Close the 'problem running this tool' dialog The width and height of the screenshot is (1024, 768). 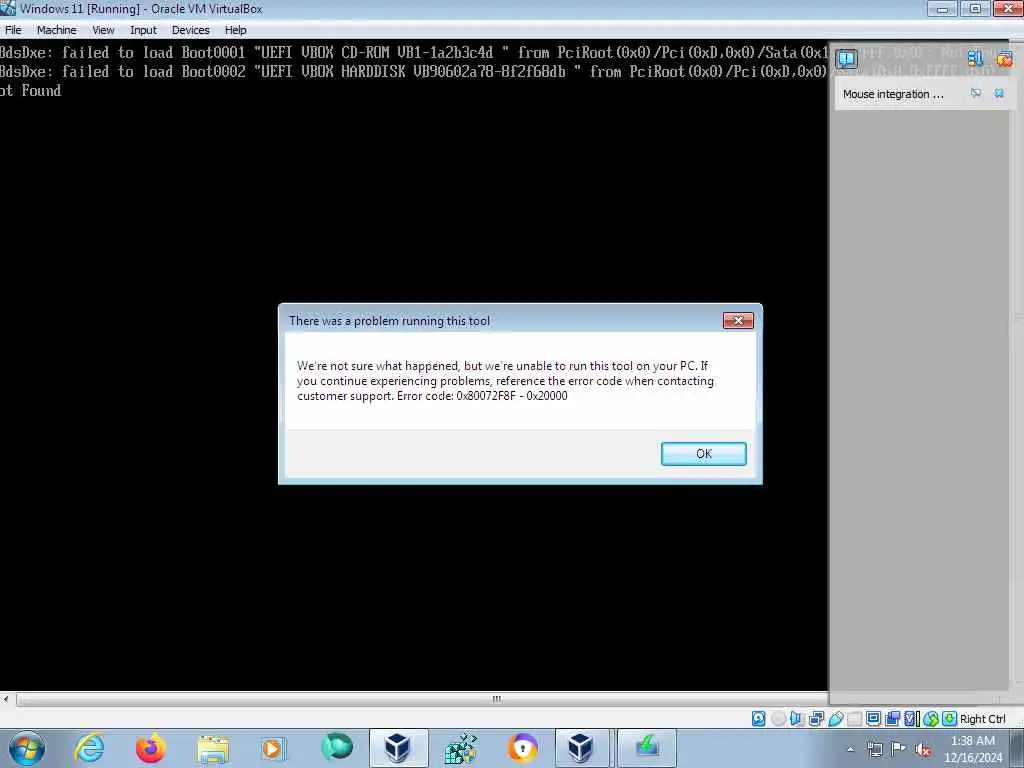pos(738,321)
